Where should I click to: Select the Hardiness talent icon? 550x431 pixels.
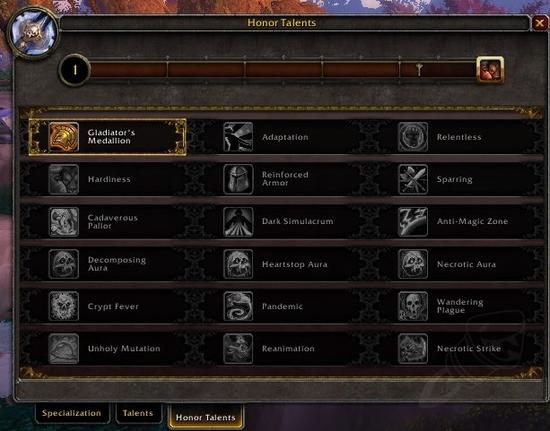pos(63,179)
